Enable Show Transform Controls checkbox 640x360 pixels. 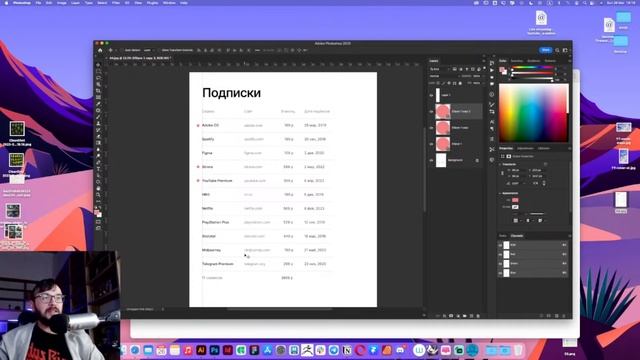pos(159,50)
